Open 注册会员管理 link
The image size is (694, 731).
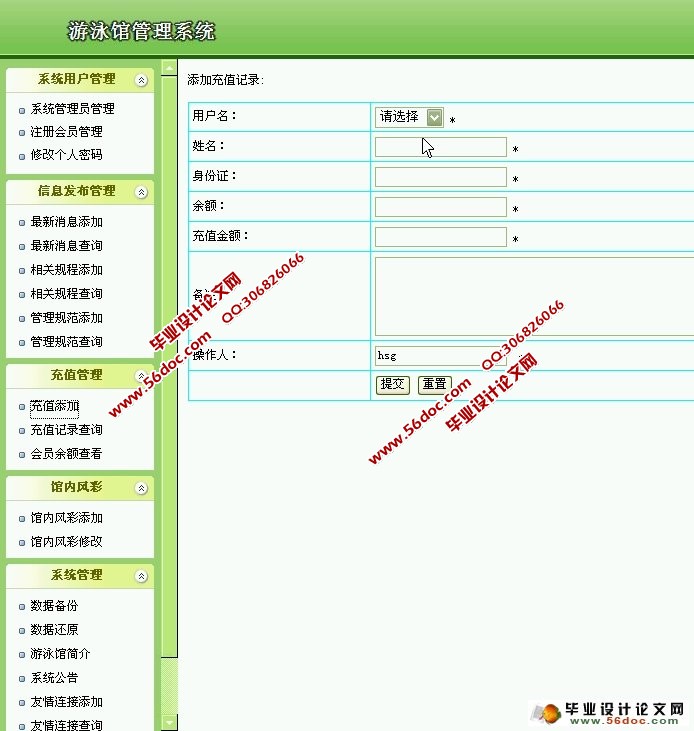point(66,132)
